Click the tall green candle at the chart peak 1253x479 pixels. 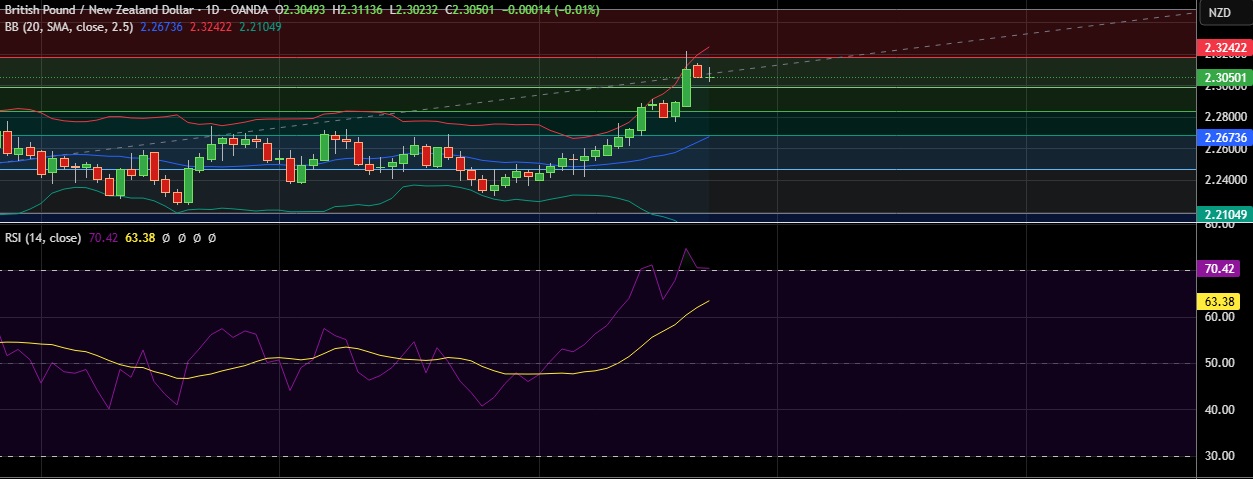[x=686, y=87]
